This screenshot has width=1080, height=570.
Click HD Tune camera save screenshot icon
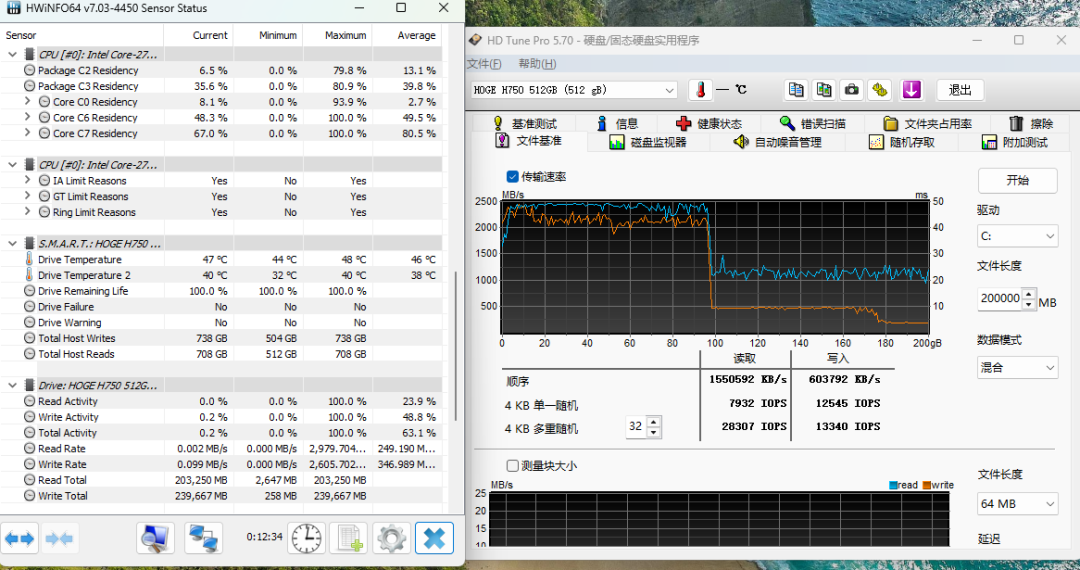pos(852,90)
